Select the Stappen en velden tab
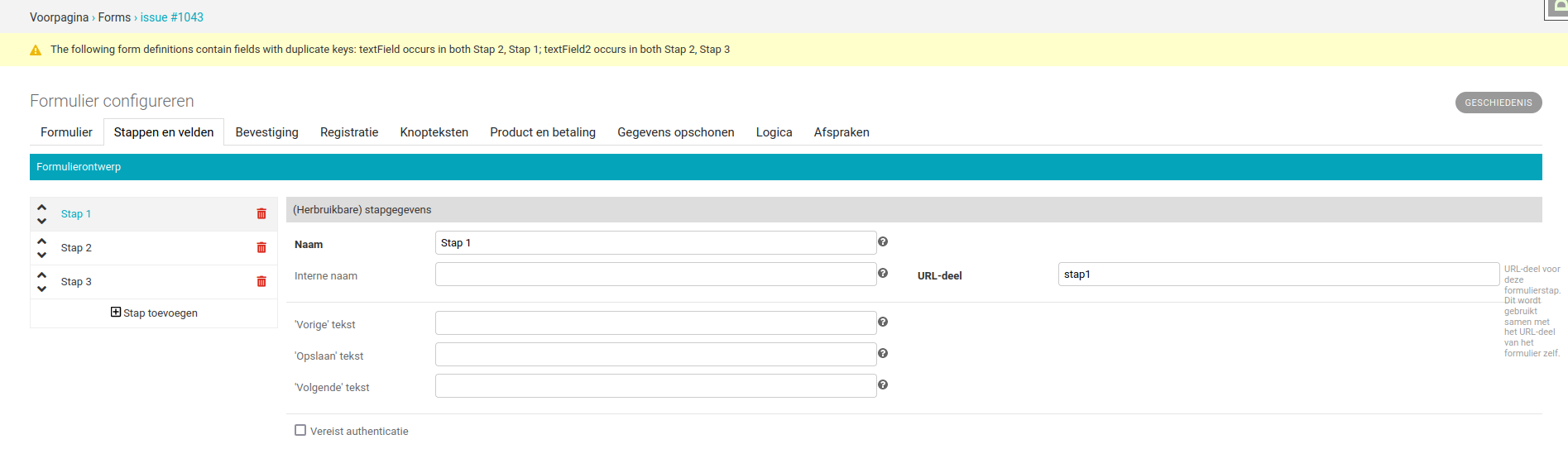Image resolution: width=1568 pixels, height=449 pixels. pos(164,132)
